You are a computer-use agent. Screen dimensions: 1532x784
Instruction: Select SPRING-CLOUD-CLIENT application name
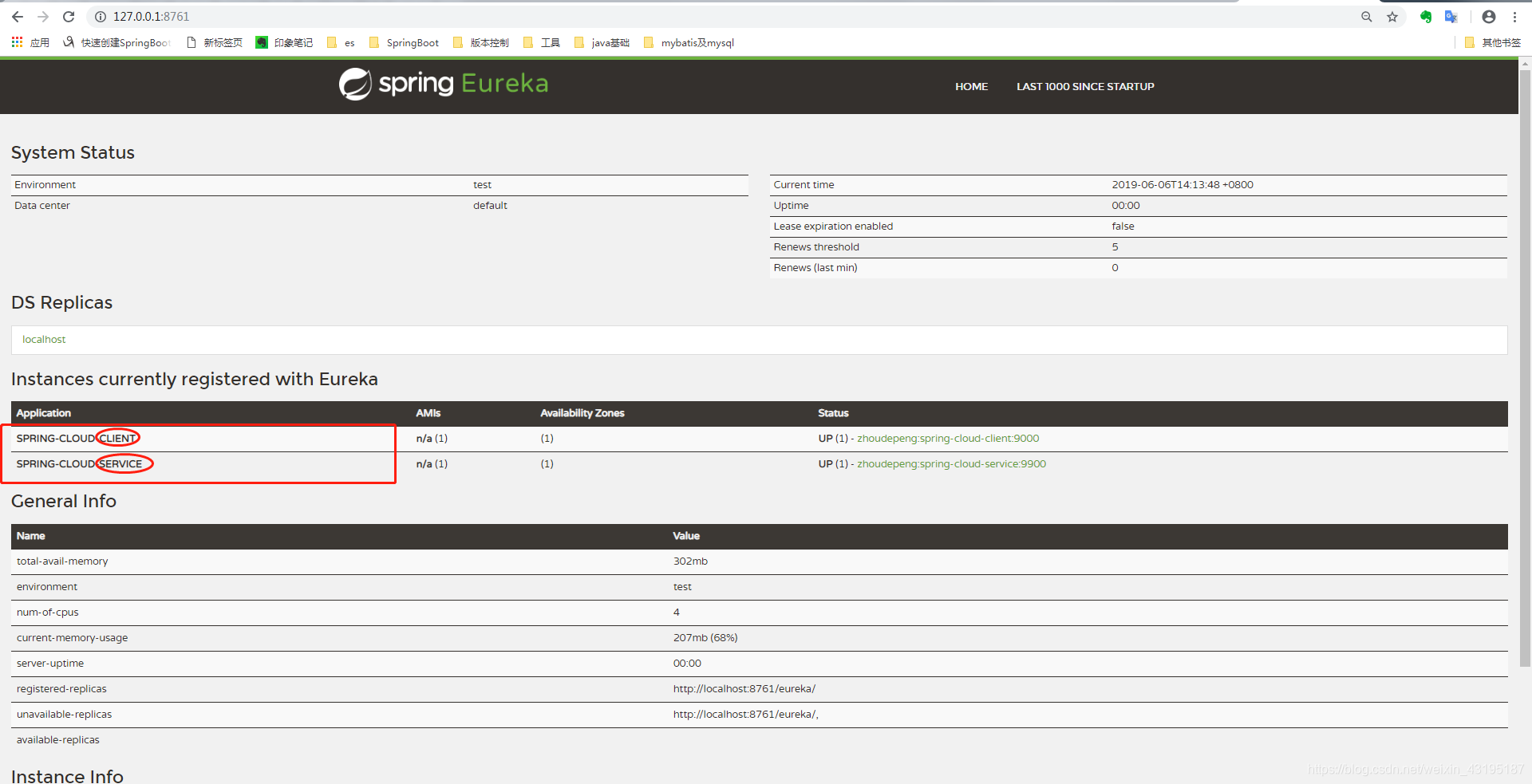coord(76,438)
